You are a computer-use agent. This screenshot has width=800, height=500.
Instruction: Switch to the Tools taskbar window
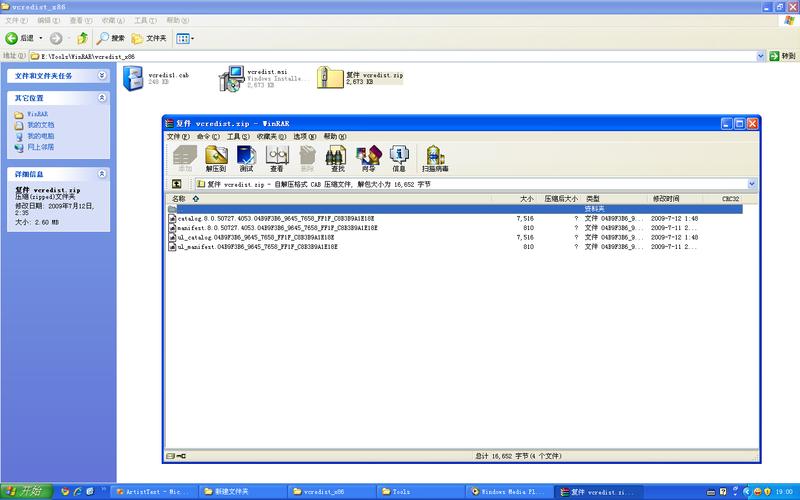[420, 492]
